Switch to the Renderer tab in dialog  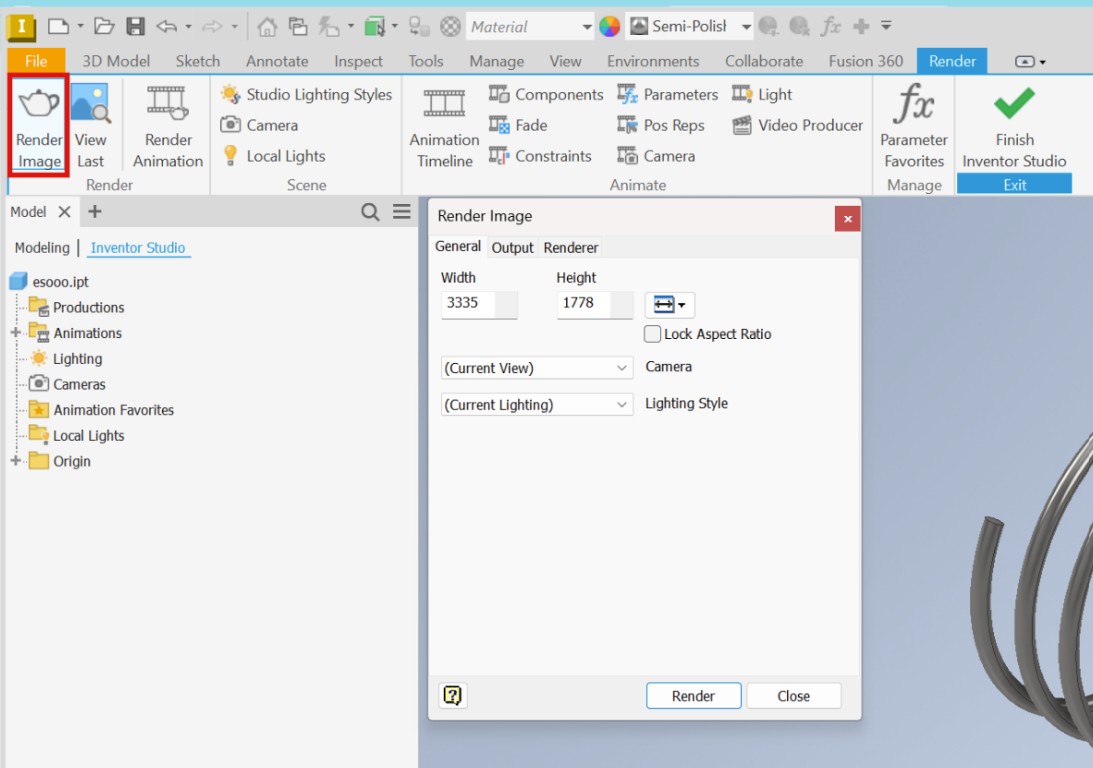pyautogui.click(x=571, y=247)
